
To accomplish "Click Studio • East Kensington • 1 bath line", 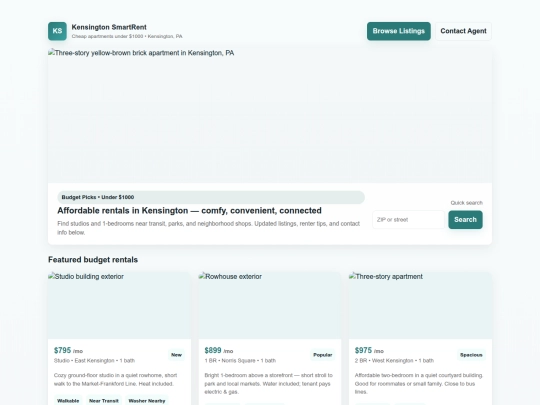I will (94, 361).
